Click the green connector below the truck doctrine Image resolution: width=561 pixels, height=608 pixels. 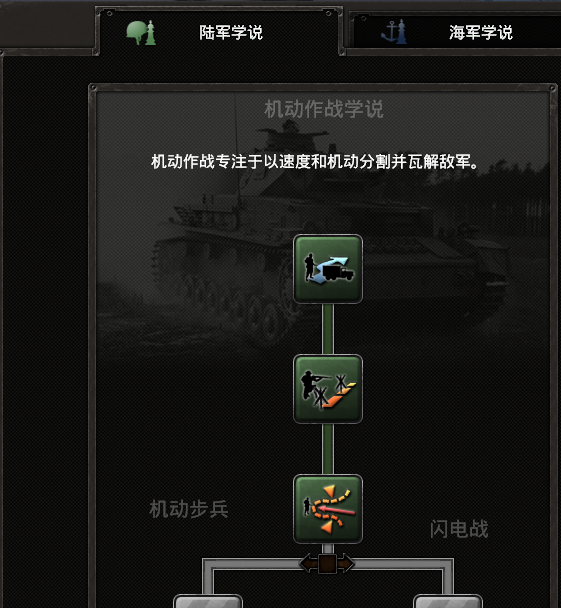point(328,329)
